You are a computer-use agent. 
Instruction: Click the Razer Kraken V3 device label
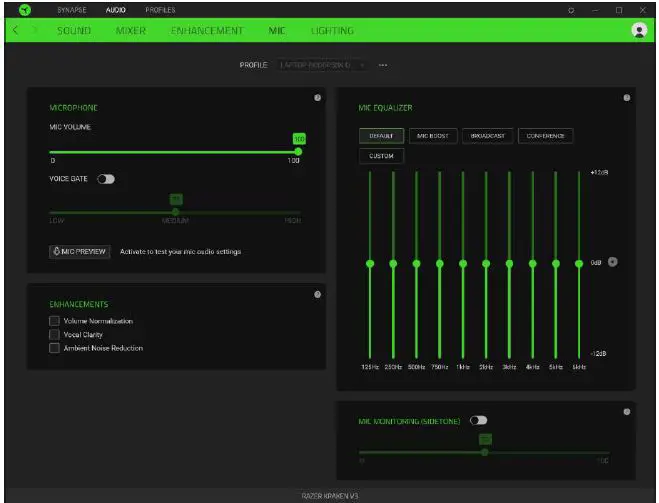tap(330, 496)
